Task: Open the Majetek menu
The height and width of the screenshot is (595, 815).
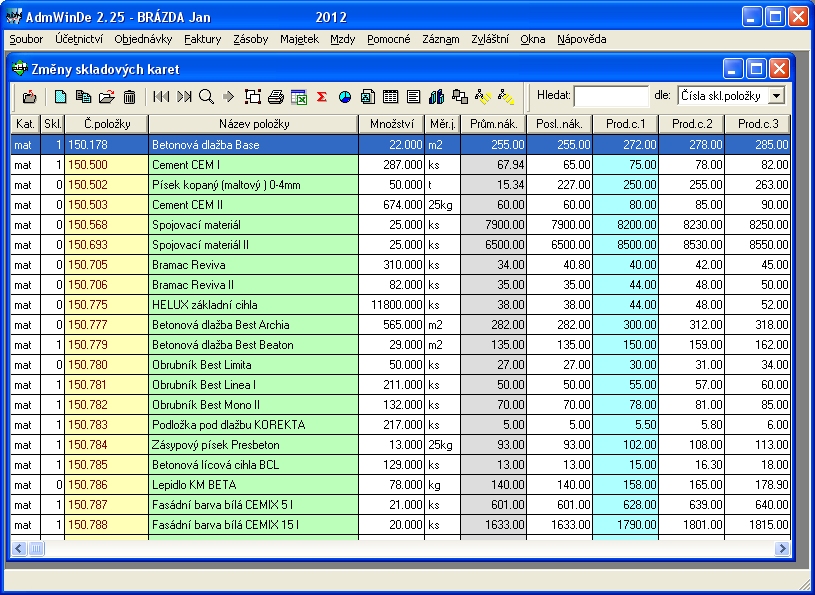Action: (x=299, y=39)
